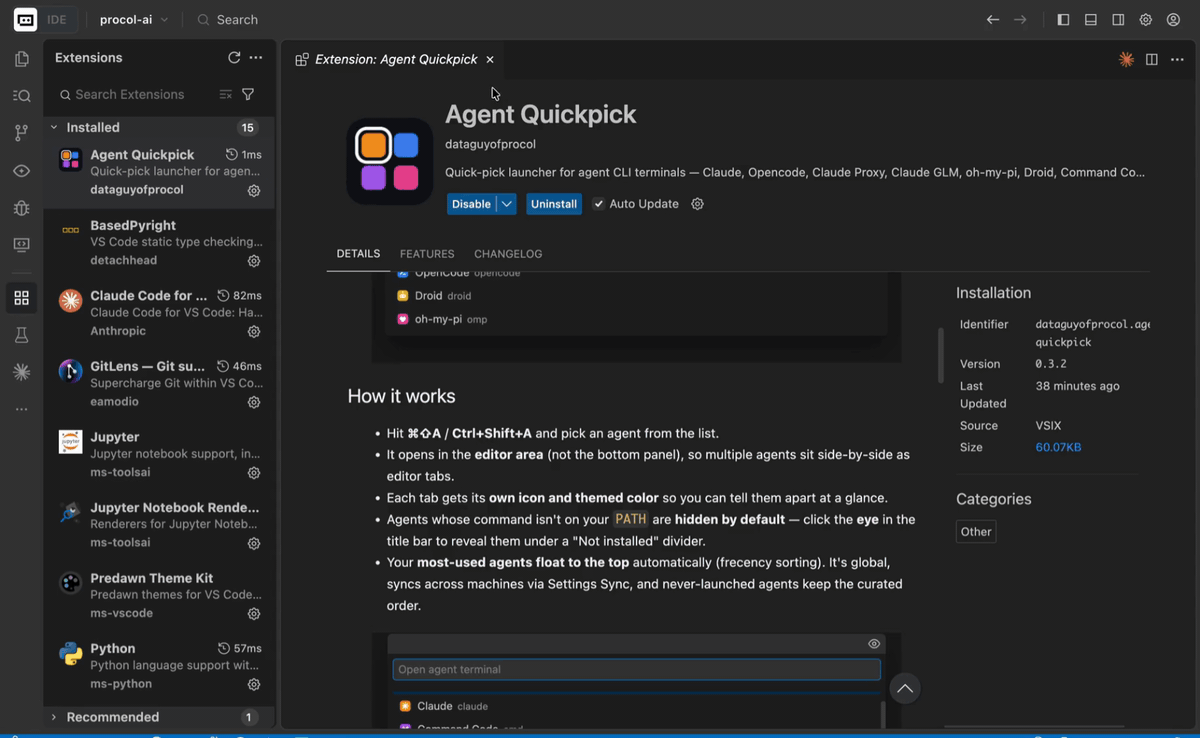
Task: Open Jupyter manage gear
Action: click(254, 473)
